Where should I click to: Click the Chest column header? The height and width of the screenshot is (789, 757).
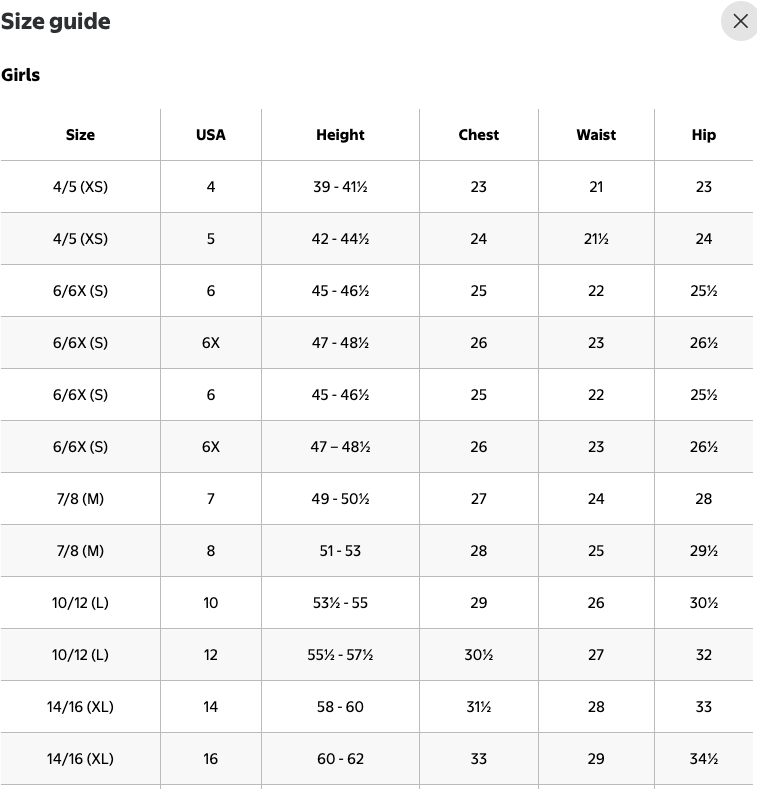point(479,135)
